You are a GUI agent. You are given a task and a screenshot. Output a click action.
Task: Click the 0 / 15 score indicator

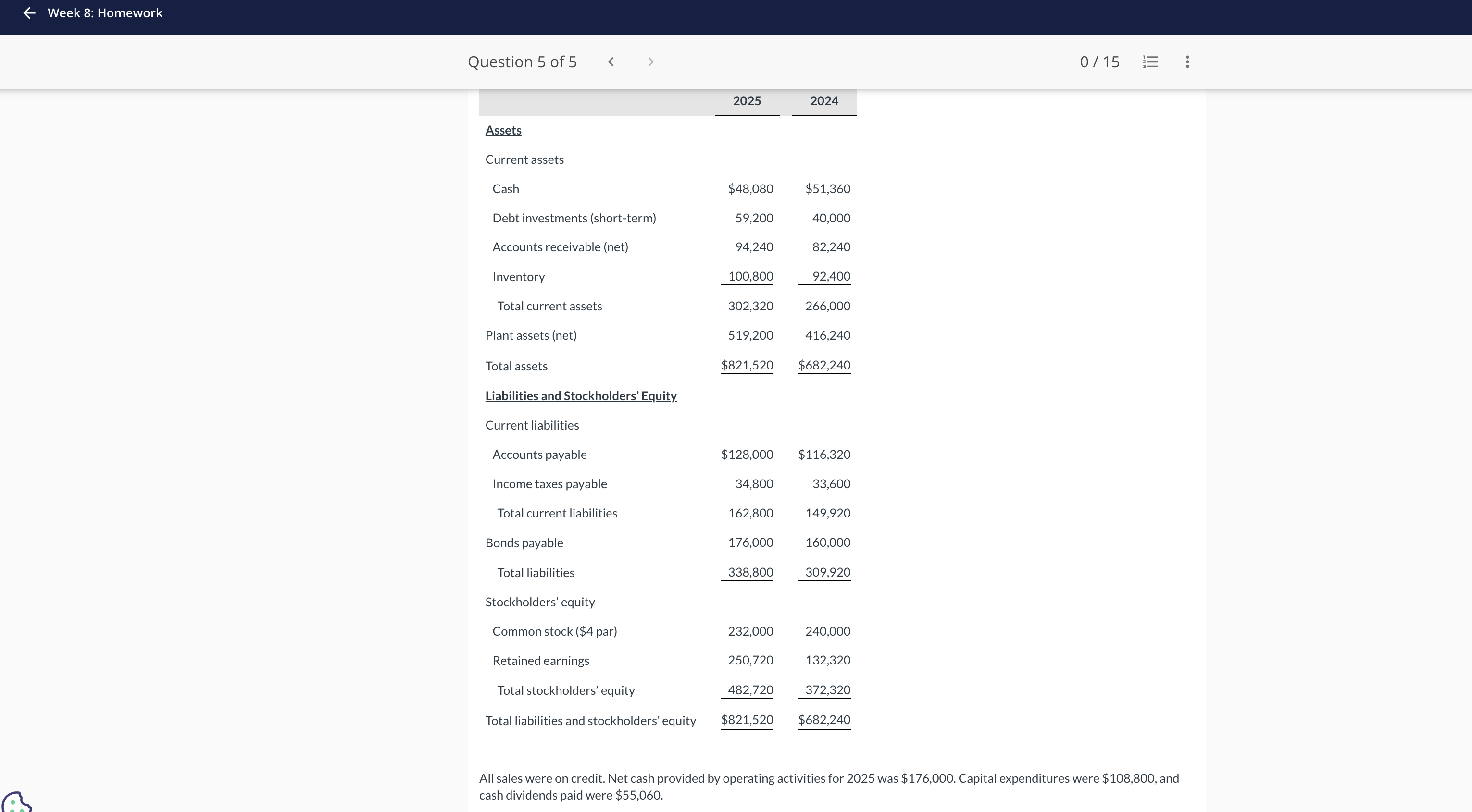click(x=1099, y=62)
